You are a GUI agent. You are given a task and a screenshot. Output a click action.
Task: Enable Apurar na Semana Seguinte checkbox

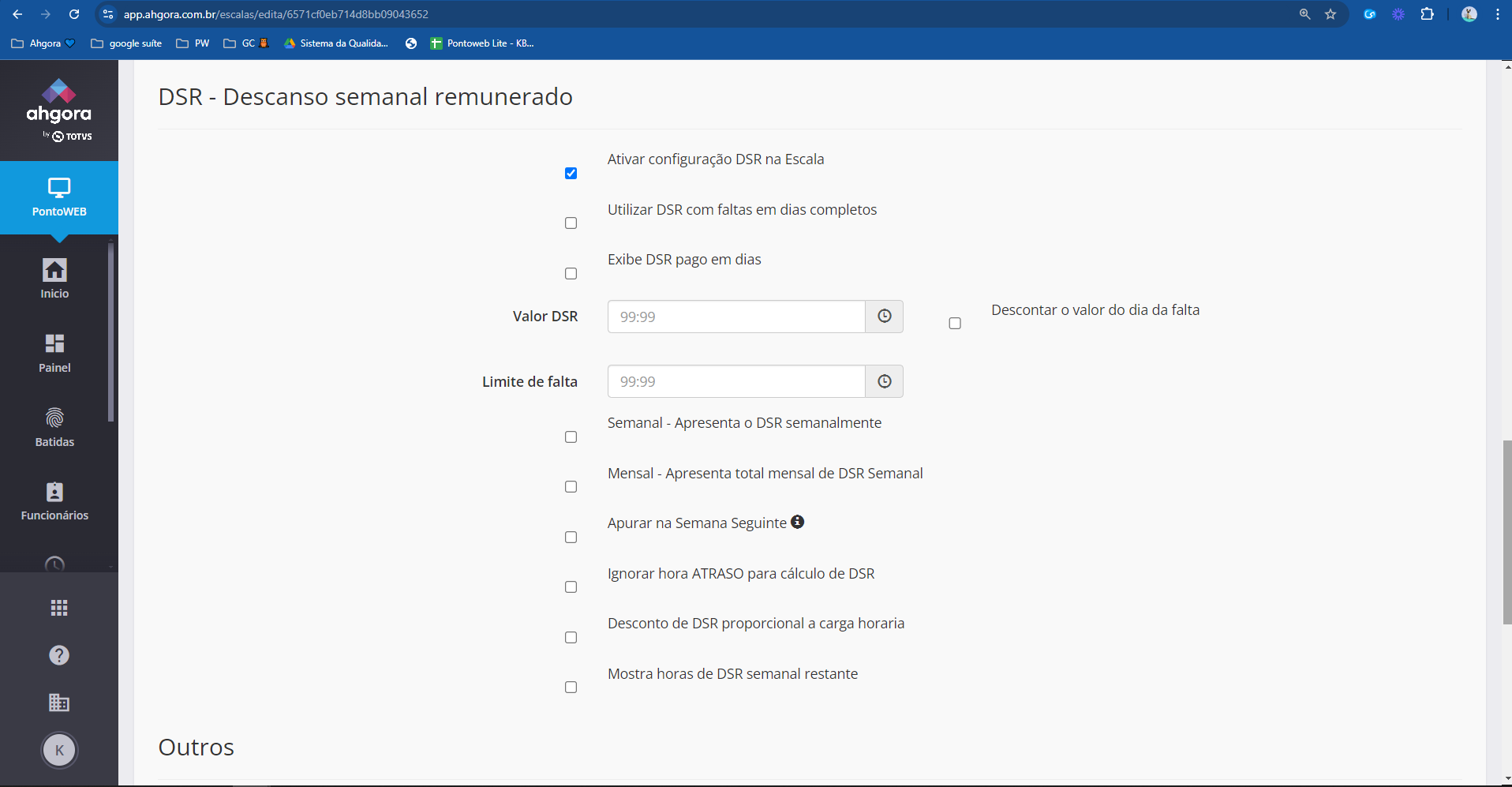pyautogui.click(x=571, y=537)
